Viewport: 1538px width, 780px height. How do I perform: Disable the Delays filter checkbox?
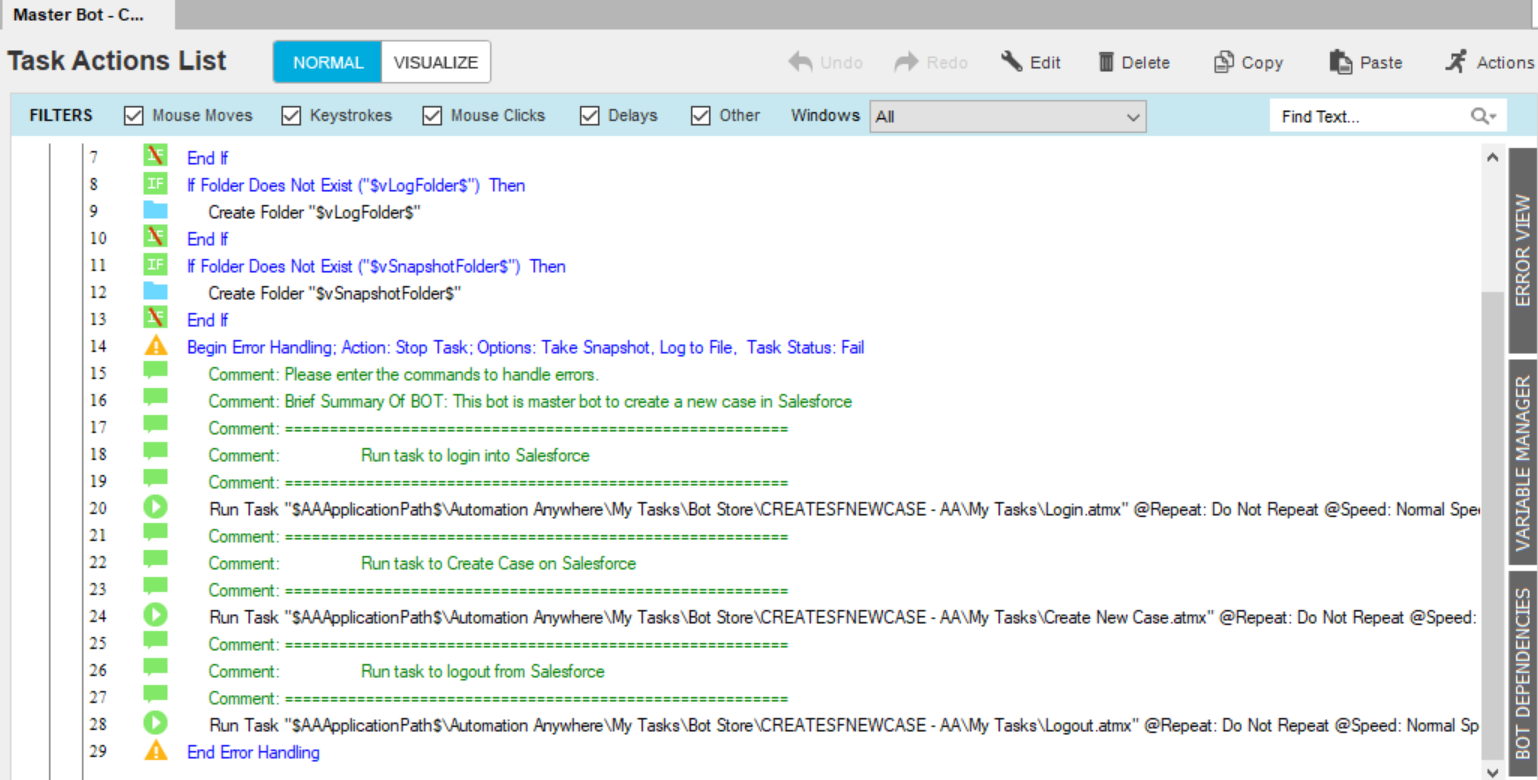pyautogui.click(x=590, y=116)
